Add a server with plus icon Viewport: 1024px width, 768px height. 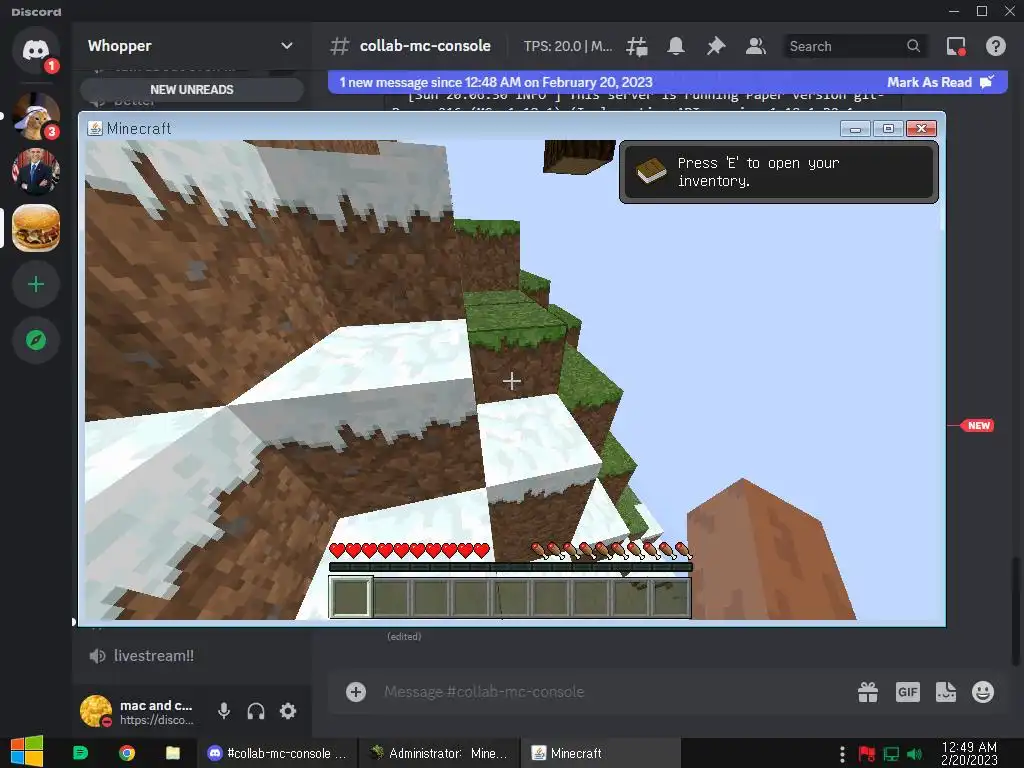point(35,284)
